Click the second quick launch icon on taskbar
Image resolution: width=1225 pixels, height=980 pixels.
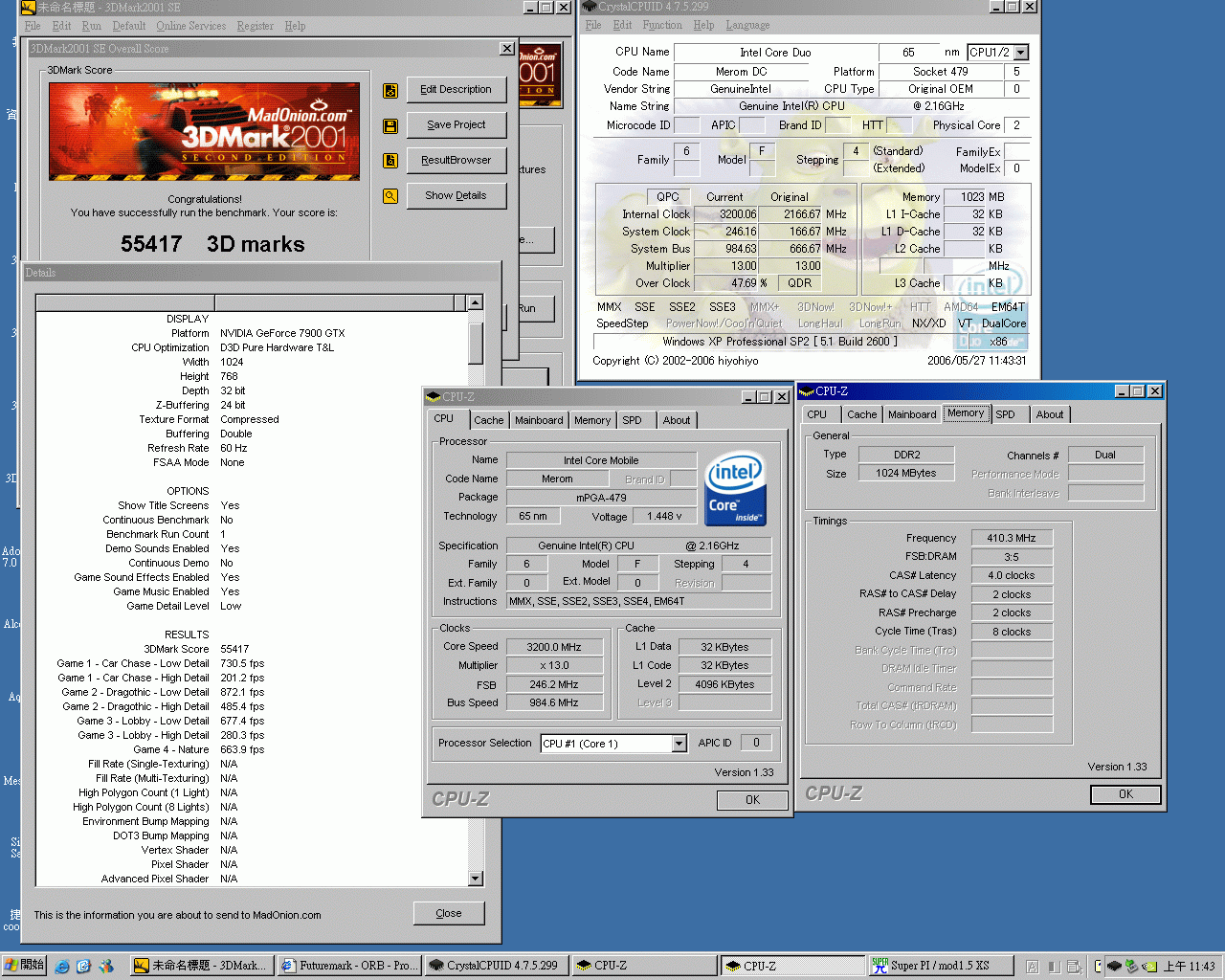click(83, 967)
